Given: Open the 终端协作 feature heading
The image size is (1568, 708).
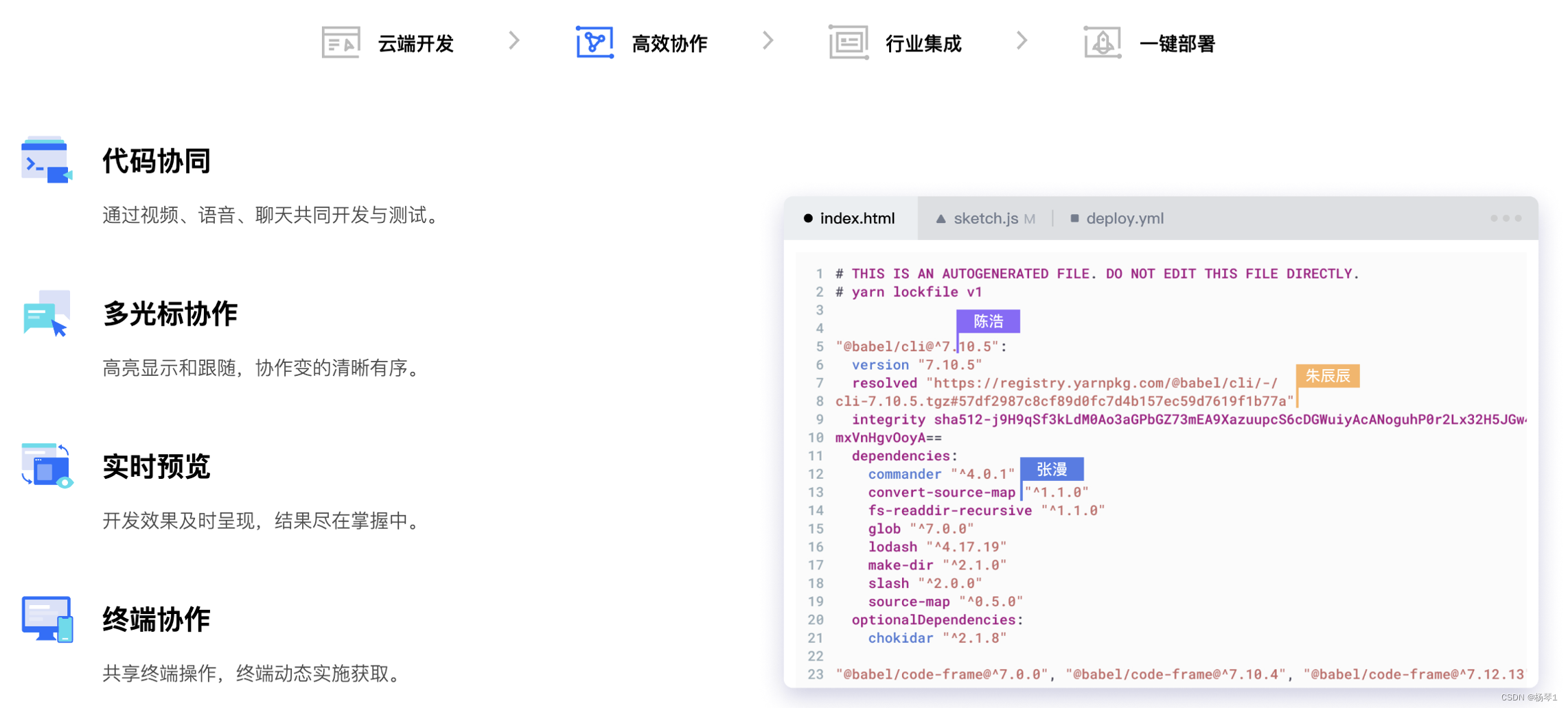Looking at the screenshot, I should point(157,619).
